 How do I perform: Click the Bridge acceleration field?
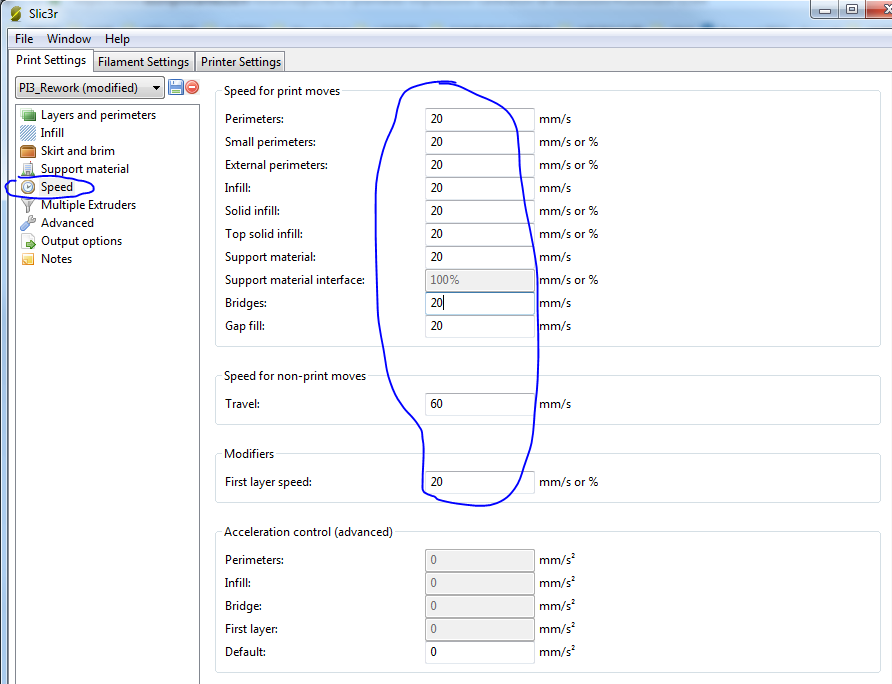tap(480, 606)
